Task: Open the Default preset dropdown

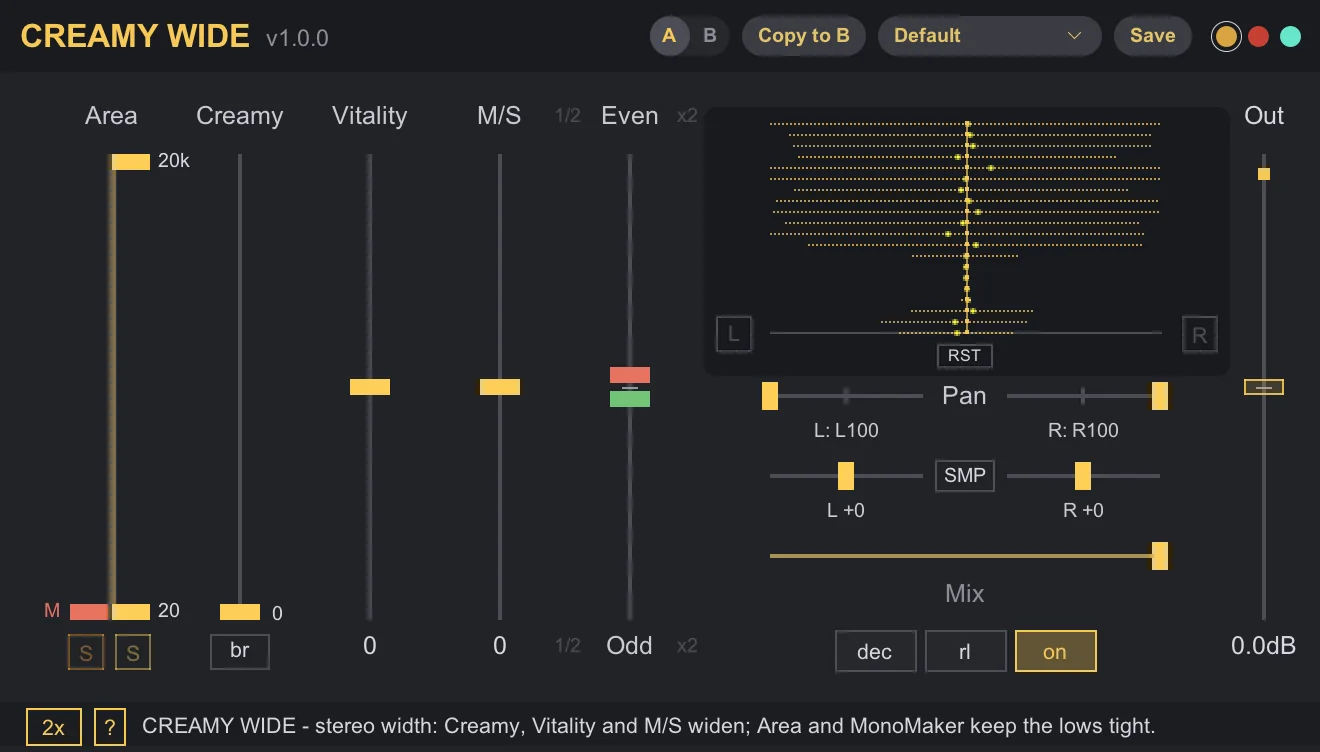Action: [x=989, y=36]
